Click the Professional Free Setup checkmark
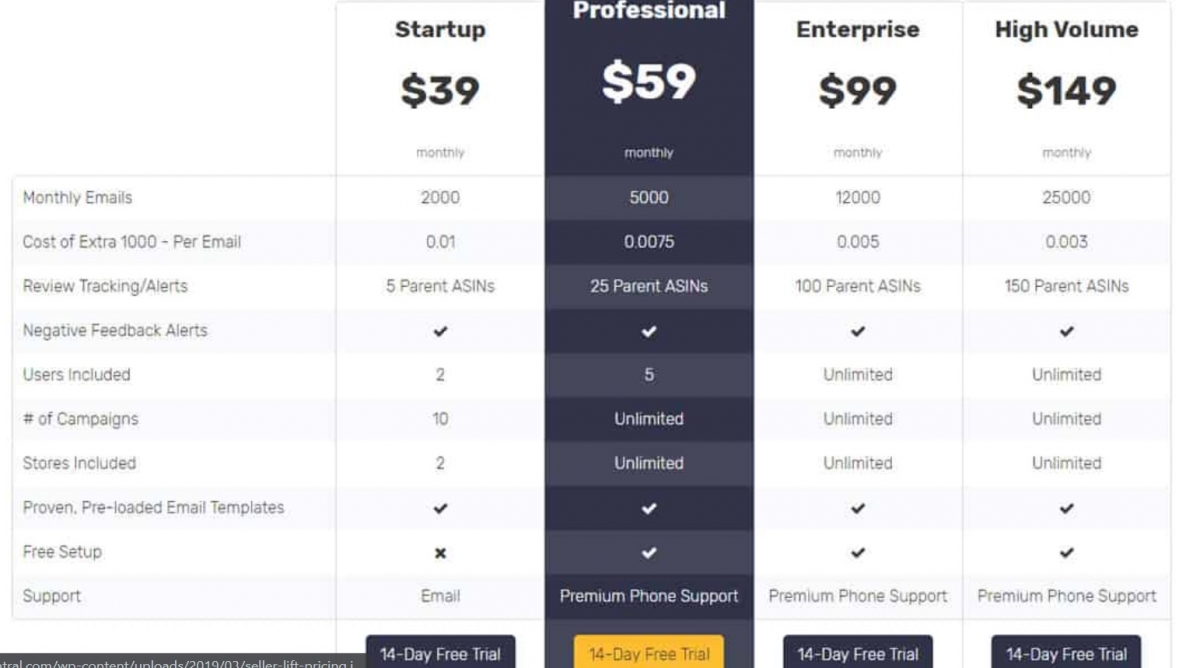Screen dimensions: 1200x668 pyautogui.click(x=649, y=552)
